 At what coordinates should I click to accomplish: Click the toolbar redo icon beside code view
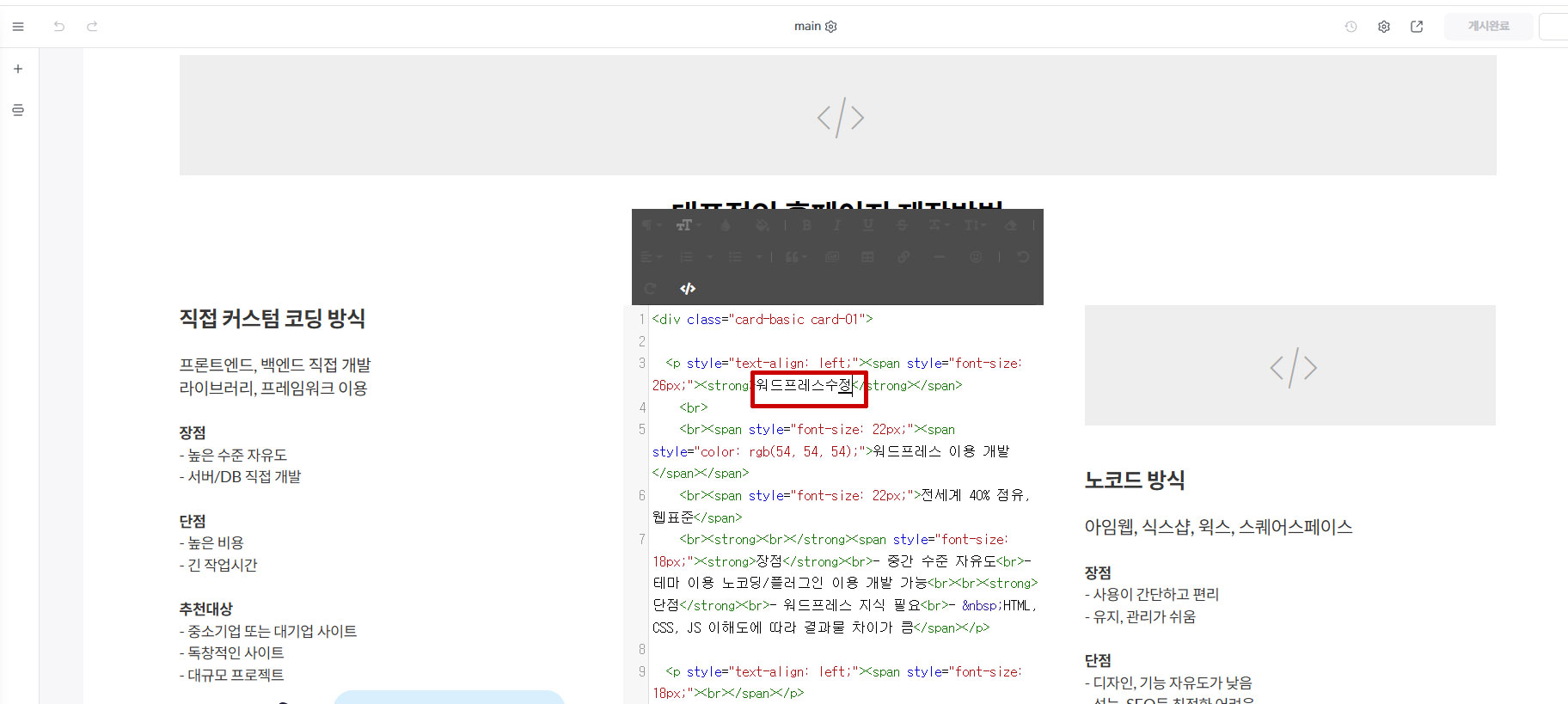[650, 289]
